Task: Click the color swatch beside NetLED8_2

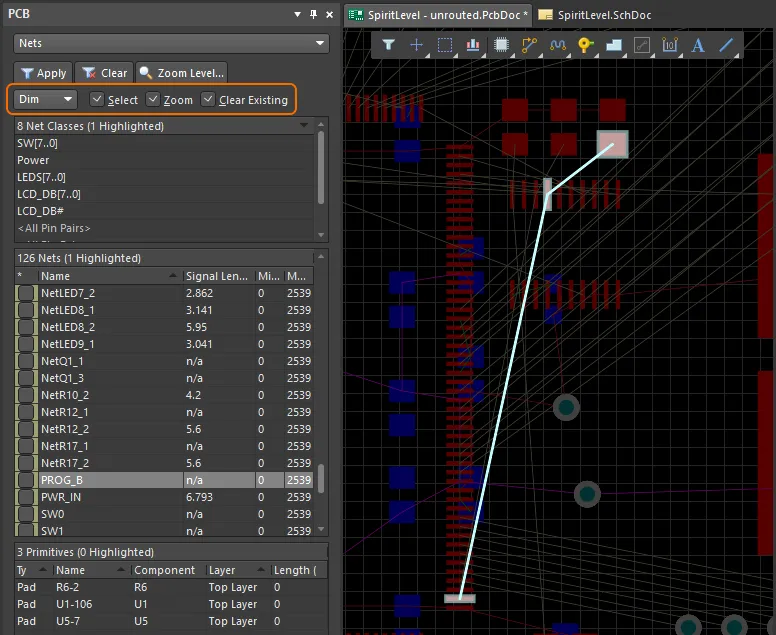Action: click(25, 327)
